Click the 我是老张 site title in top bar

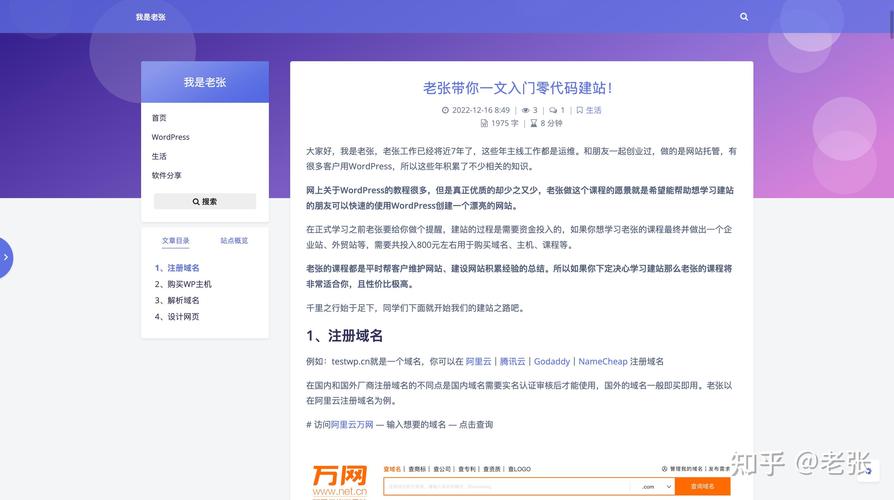151,17
